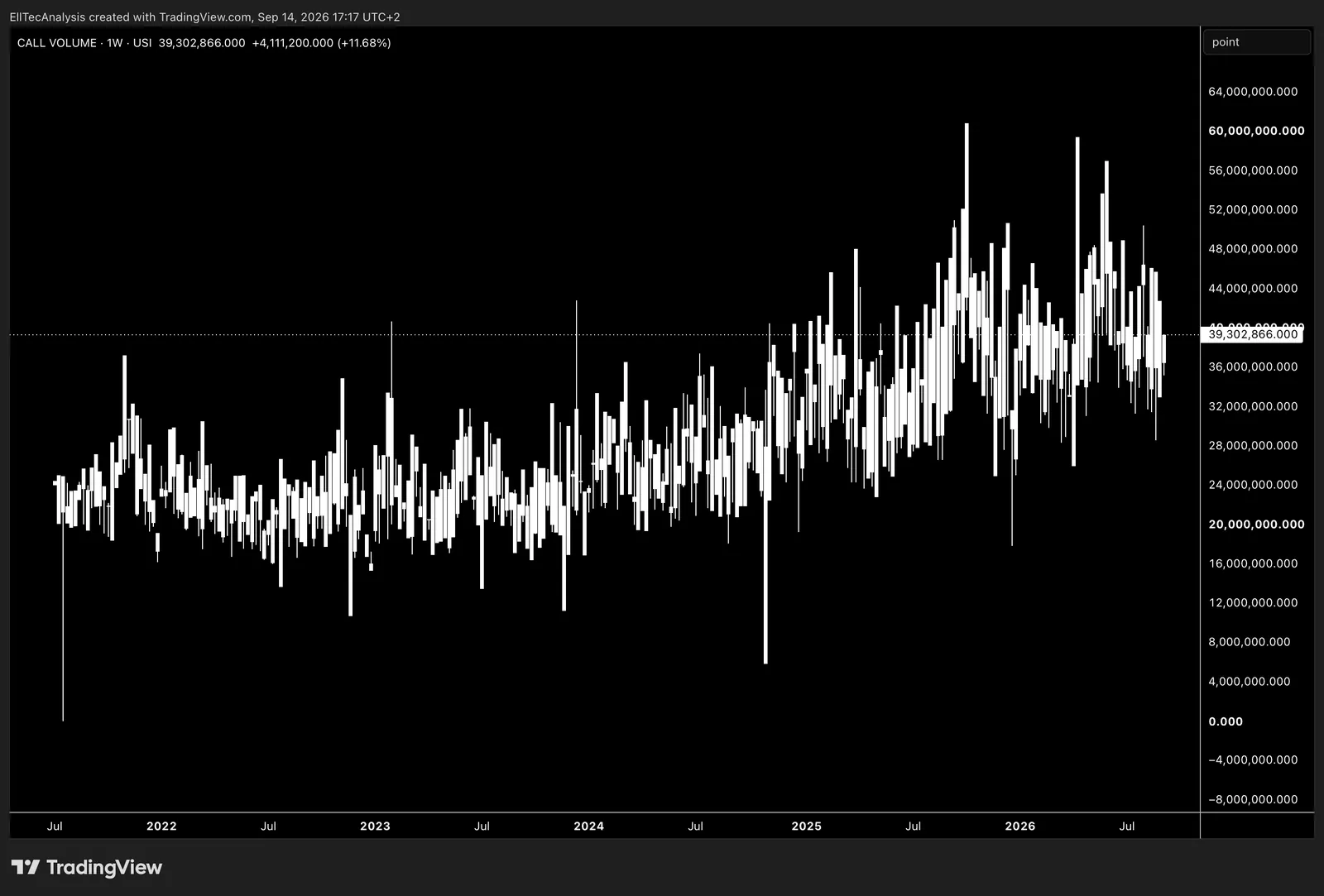
Task: Click the 48,000,000.000 price axis label
Action: click(1253, 249)
